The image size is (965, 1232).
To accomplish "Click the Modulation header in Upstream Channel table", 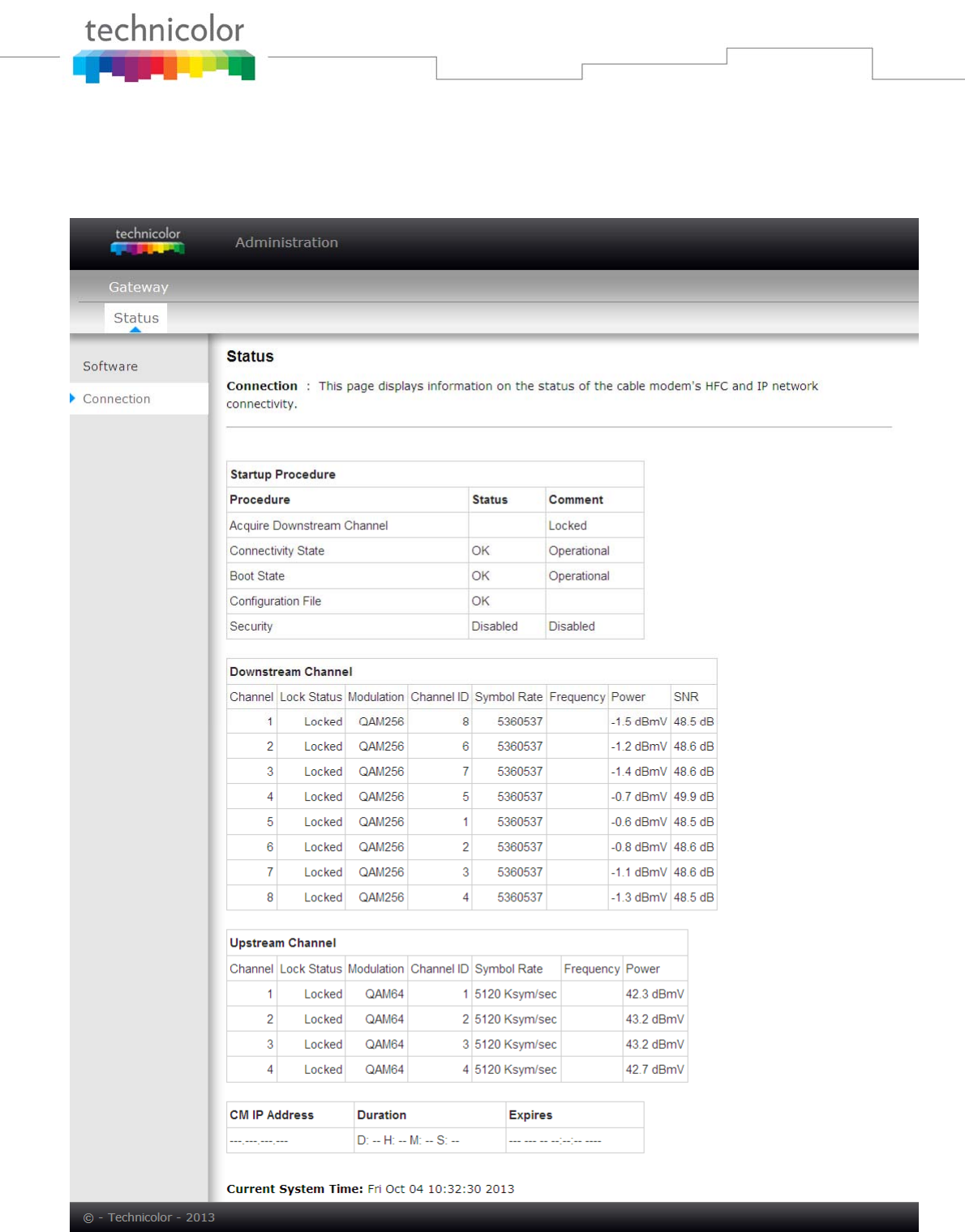I will 375,969.
